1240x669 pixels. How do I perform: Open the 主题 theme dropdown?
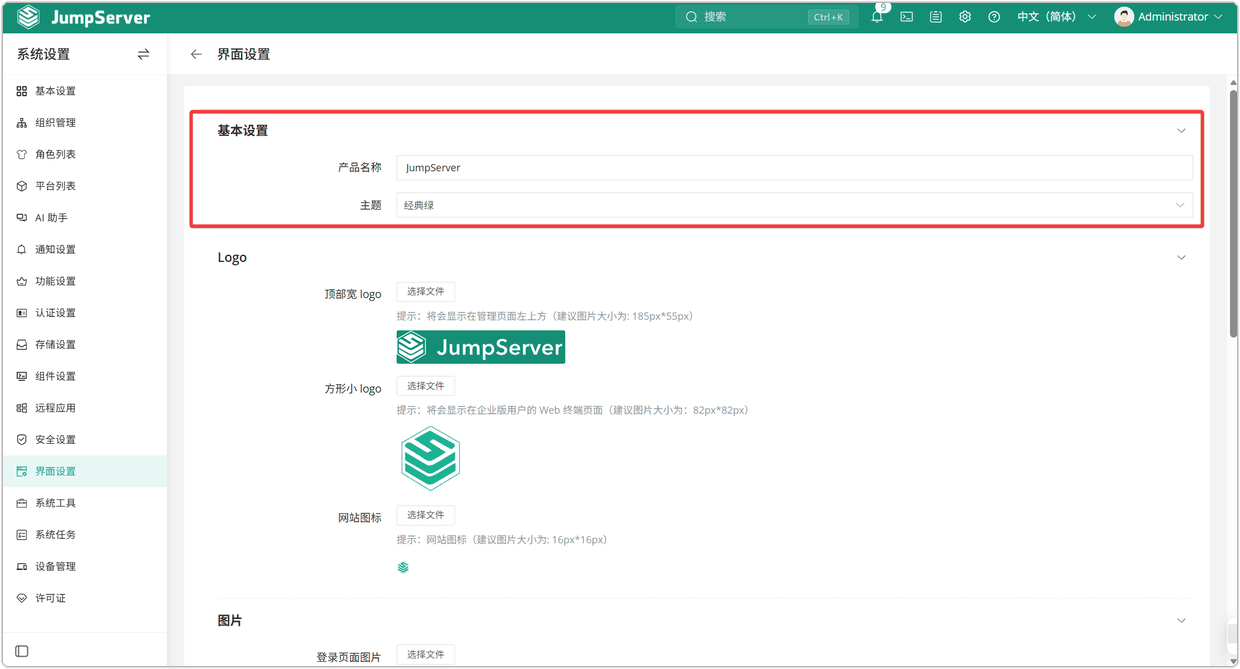[x=794, y=205]
